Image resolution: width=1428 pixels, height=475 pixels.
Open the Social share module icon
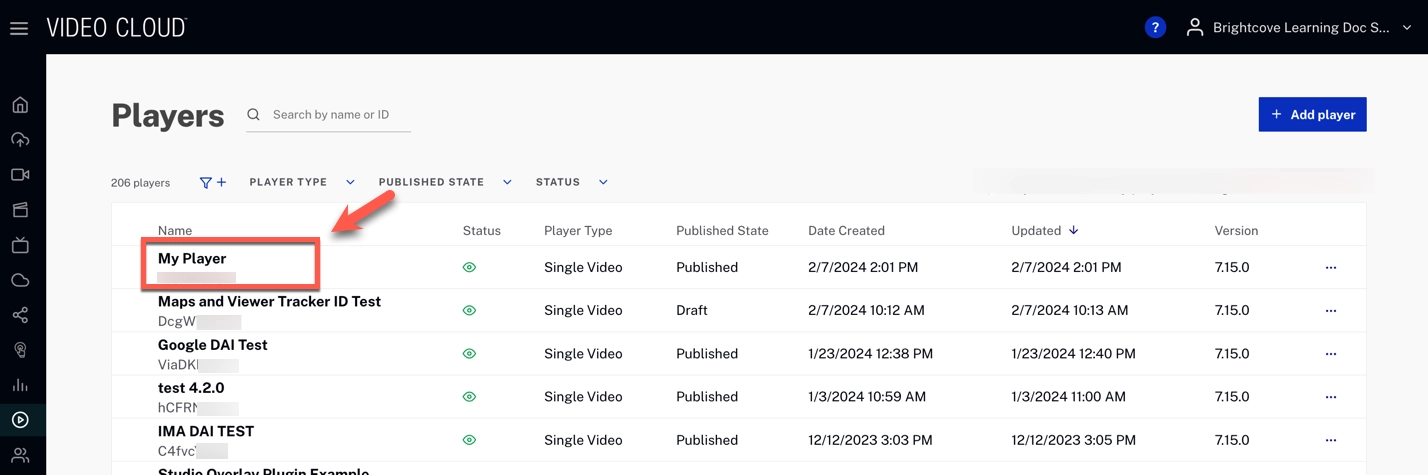pyautogui.click(x=20, y=315)
